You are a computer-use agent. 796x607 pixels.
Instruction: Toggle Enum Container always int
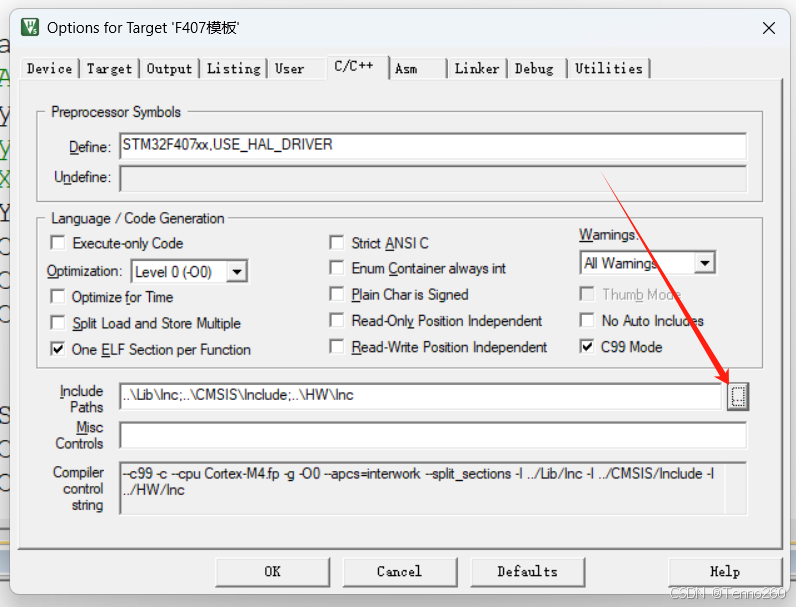point(337,267)
